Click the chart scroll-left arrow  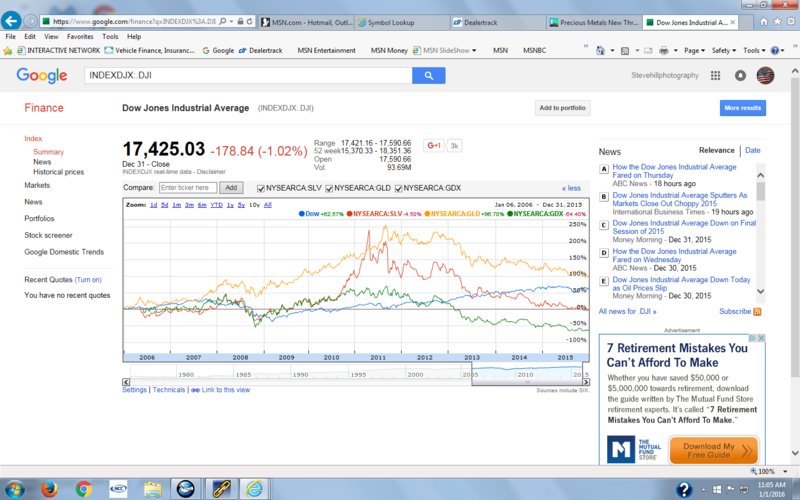126,382
